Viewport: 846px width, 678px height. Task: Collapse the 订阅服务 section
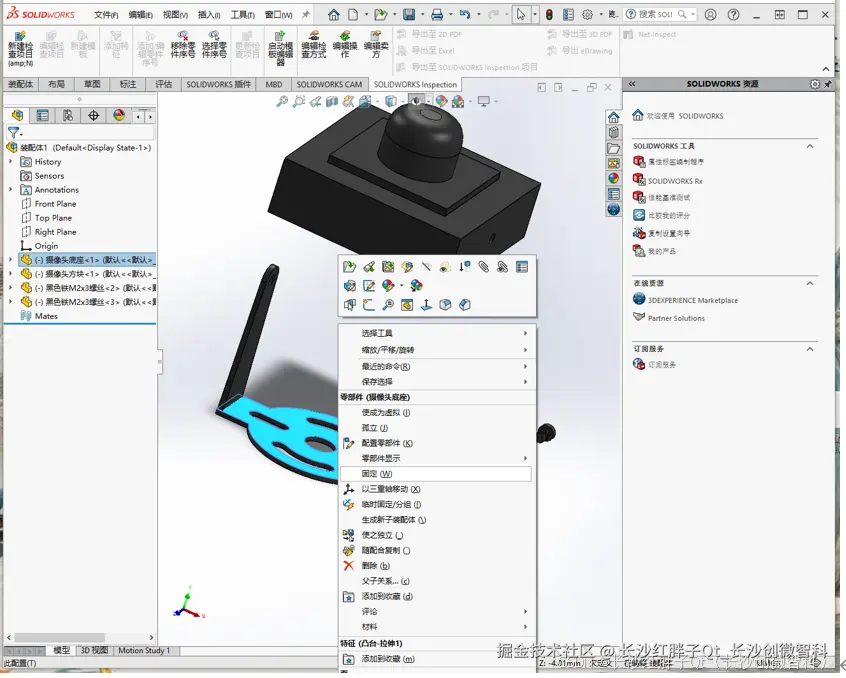pyautogui.click(x=810, y=349)
